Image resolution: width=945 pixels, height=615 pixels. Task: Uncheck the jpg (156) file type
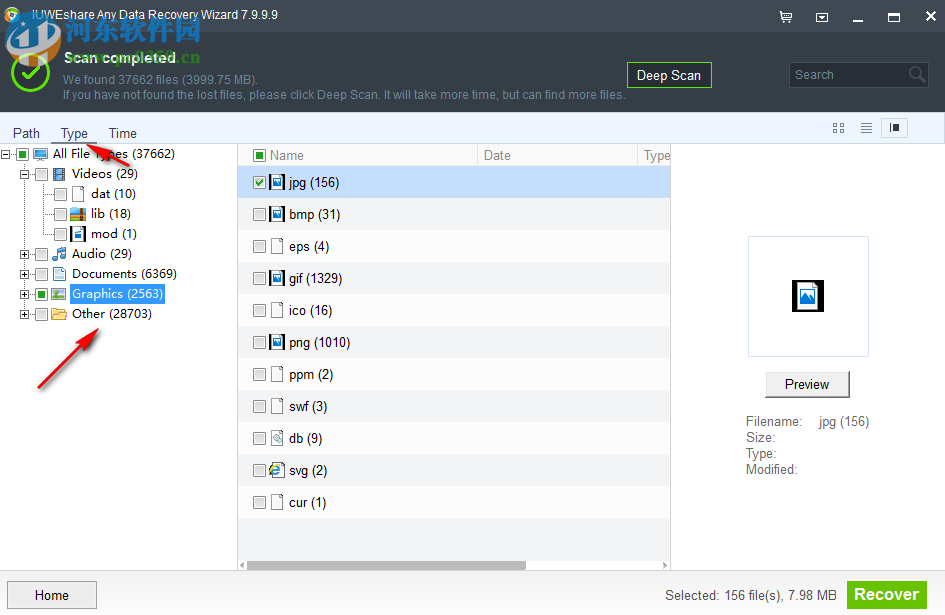259,182
